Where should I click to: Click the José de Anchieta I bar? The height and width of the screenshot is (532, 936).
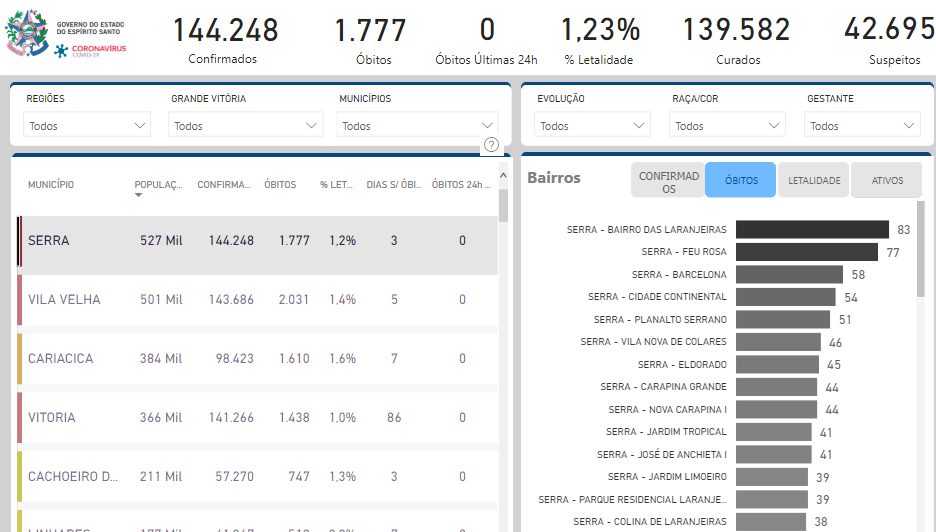click(x=774, y=454)
